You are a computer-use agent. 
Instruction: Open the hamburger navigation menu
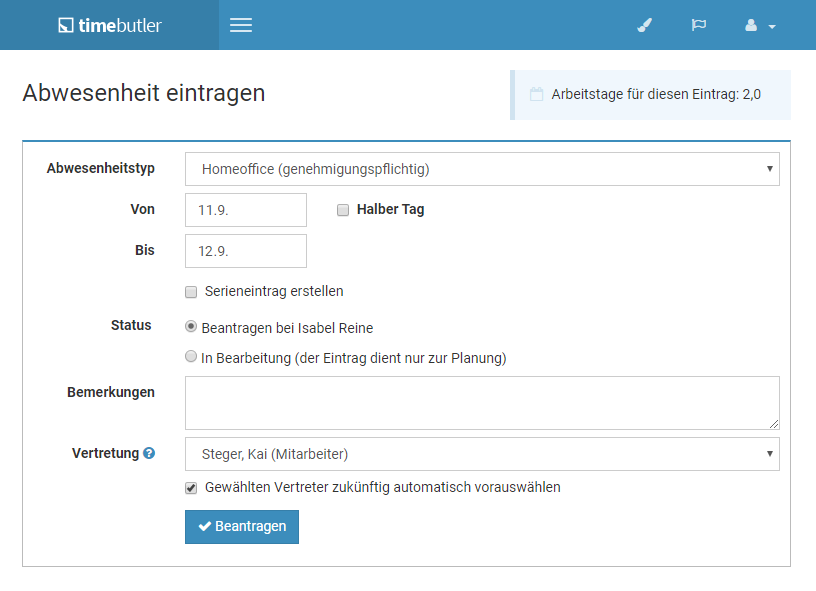coord(241,25)
